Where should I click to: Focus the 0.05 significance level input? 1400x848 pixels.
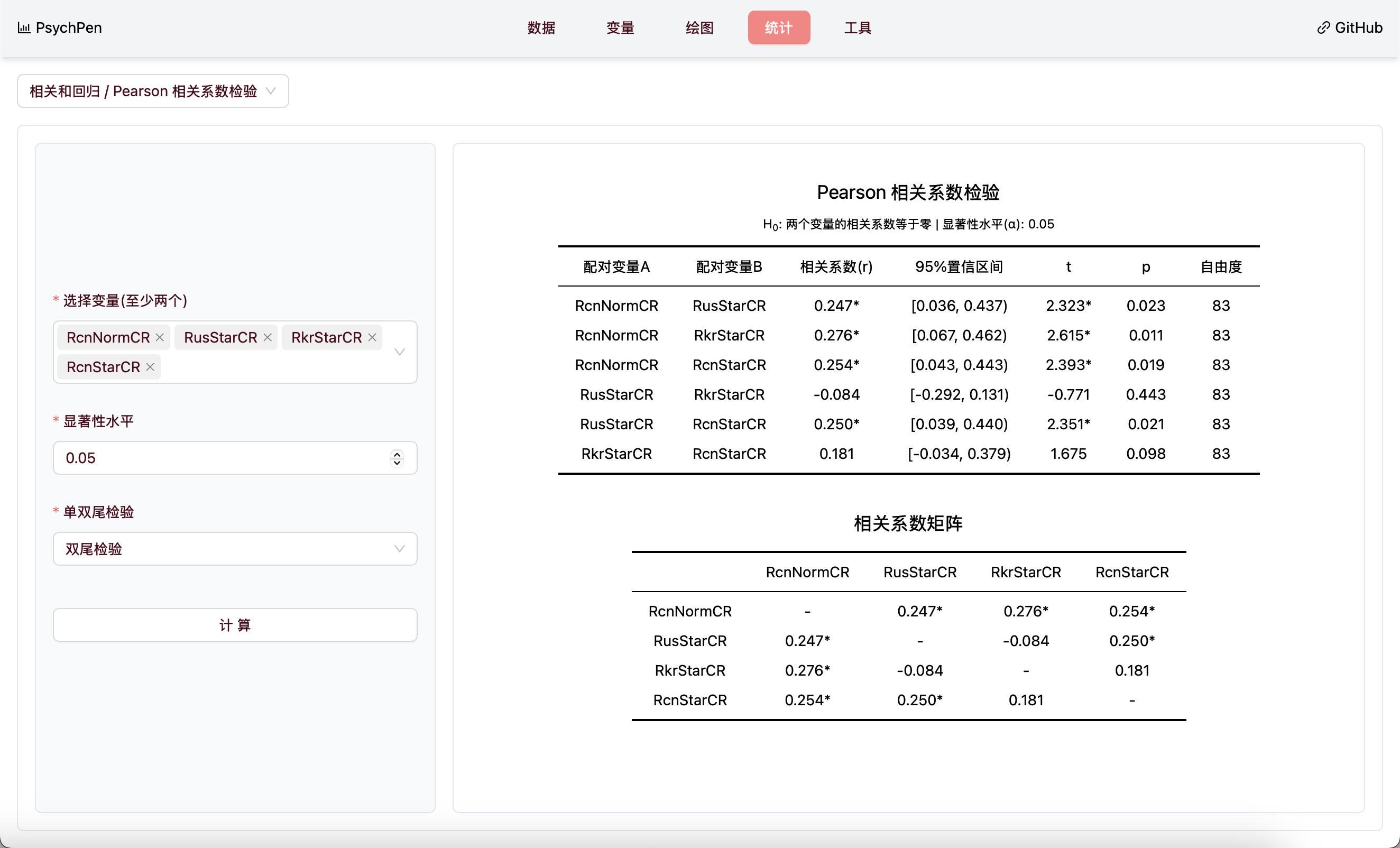point(235,458)
